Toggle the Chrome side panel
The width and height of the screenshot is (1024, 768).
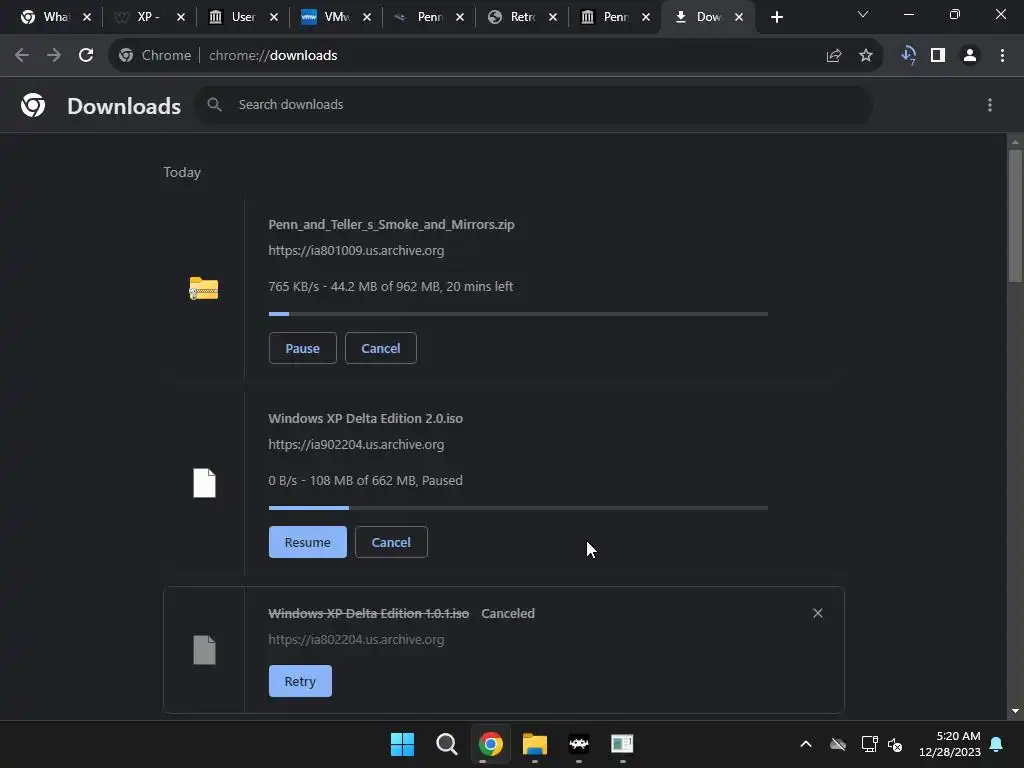(x=938, y=56)
